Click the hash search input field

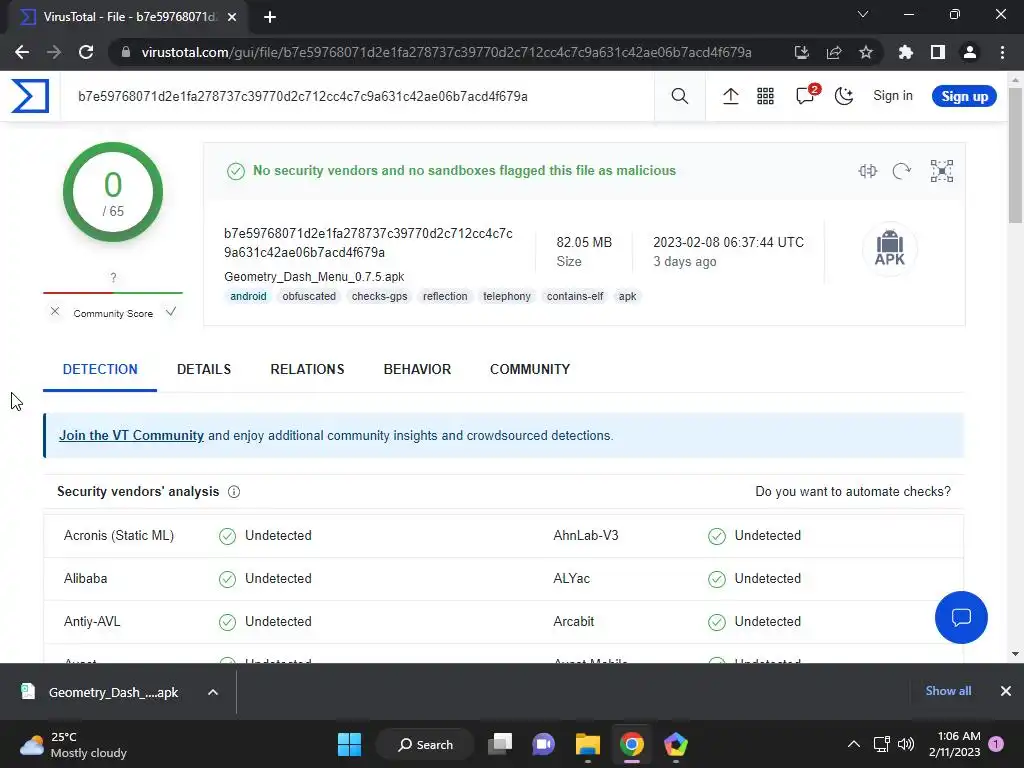(x=358, y=97)
